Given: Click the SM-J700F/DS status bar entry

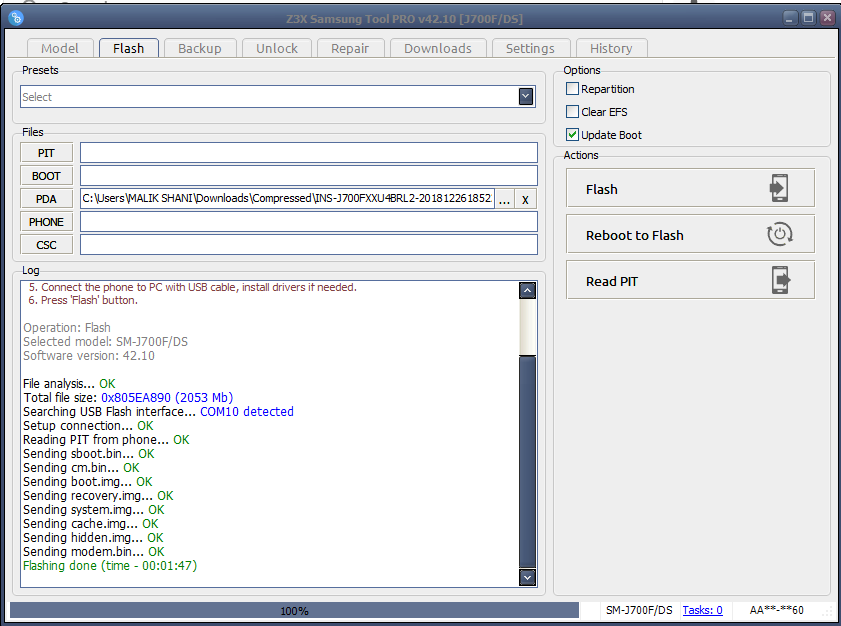Looking at the screenshot, I should [x=639, y=610].
